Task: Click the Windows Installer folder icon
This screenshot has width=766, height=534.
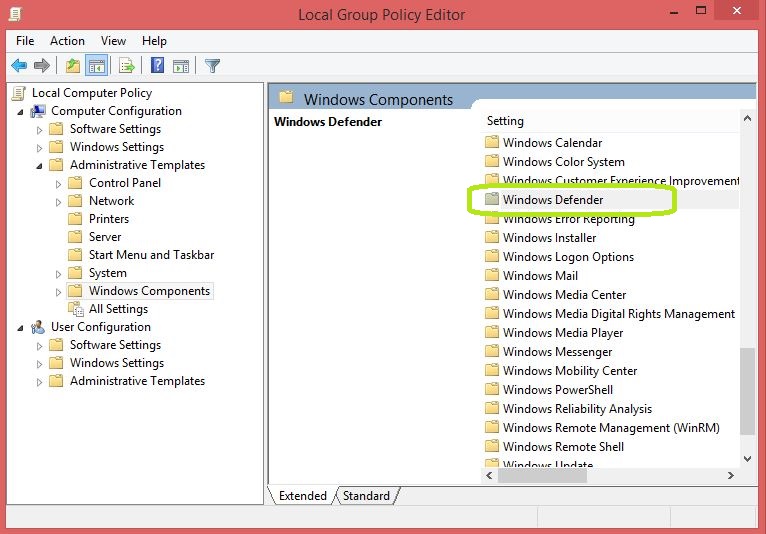Action: [492, 237]
